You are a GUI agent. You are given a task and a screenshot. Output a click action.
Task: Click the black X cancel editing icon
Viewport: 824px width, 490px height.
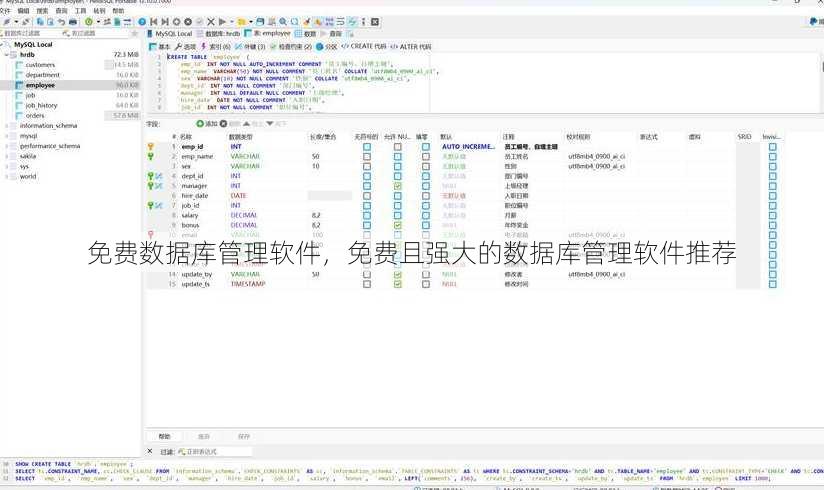(x=211, y=22)
